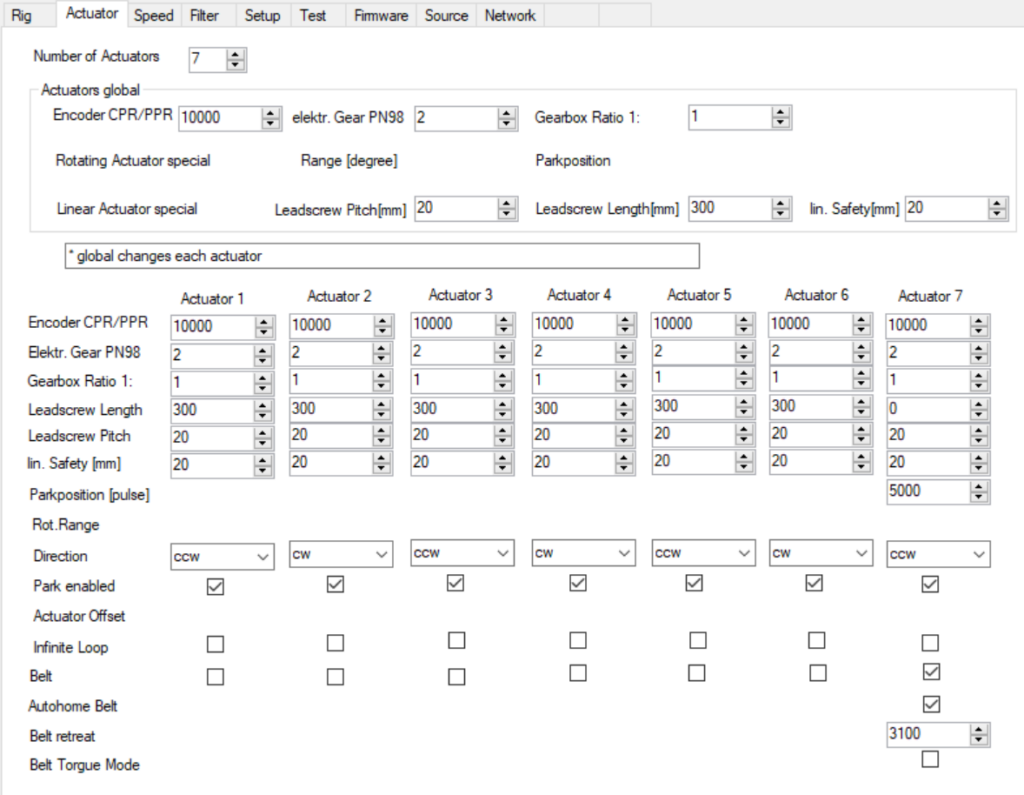Decrease the global Encoder CPR/PPR value

[x=268, y=123]
